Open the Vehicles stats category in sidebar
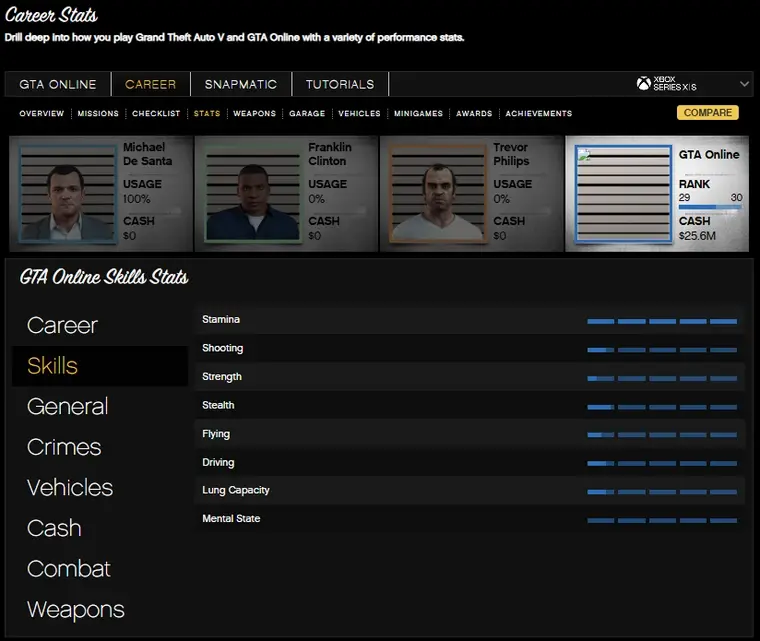The width and height of the screenshot is (760, 641). point(70,488)
